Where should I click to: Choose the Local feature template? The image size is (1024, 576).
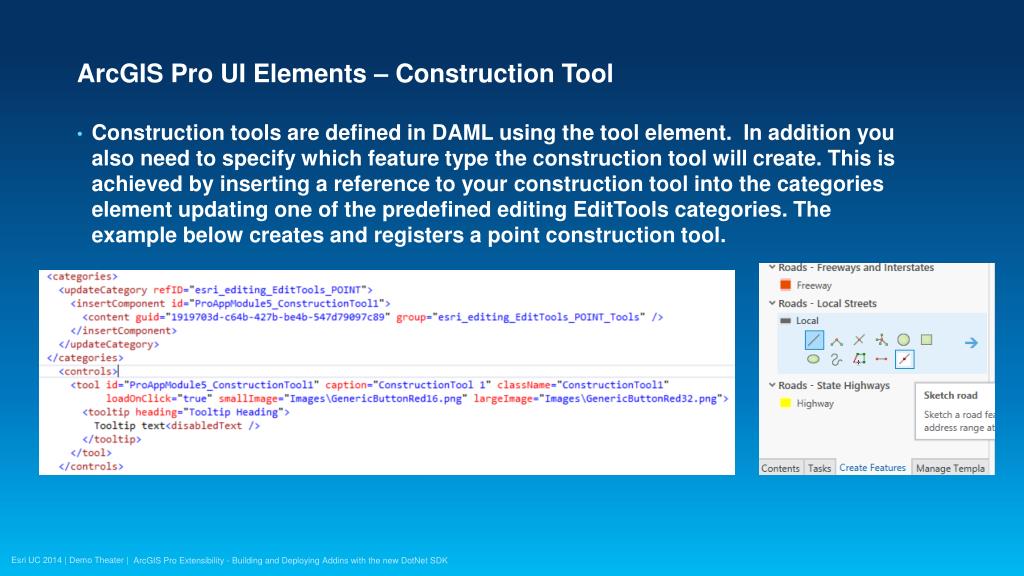[x=807, y=321]
